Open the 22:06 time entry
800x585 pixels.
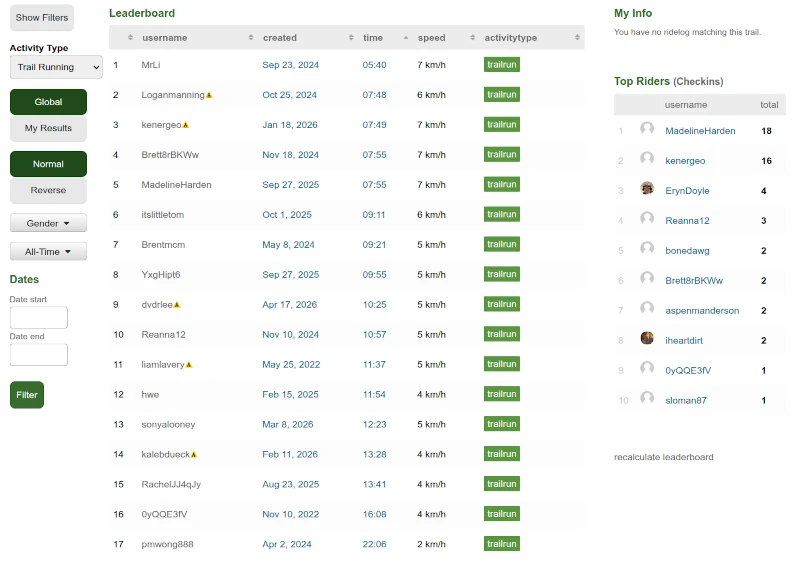click(x=374, y=545)
